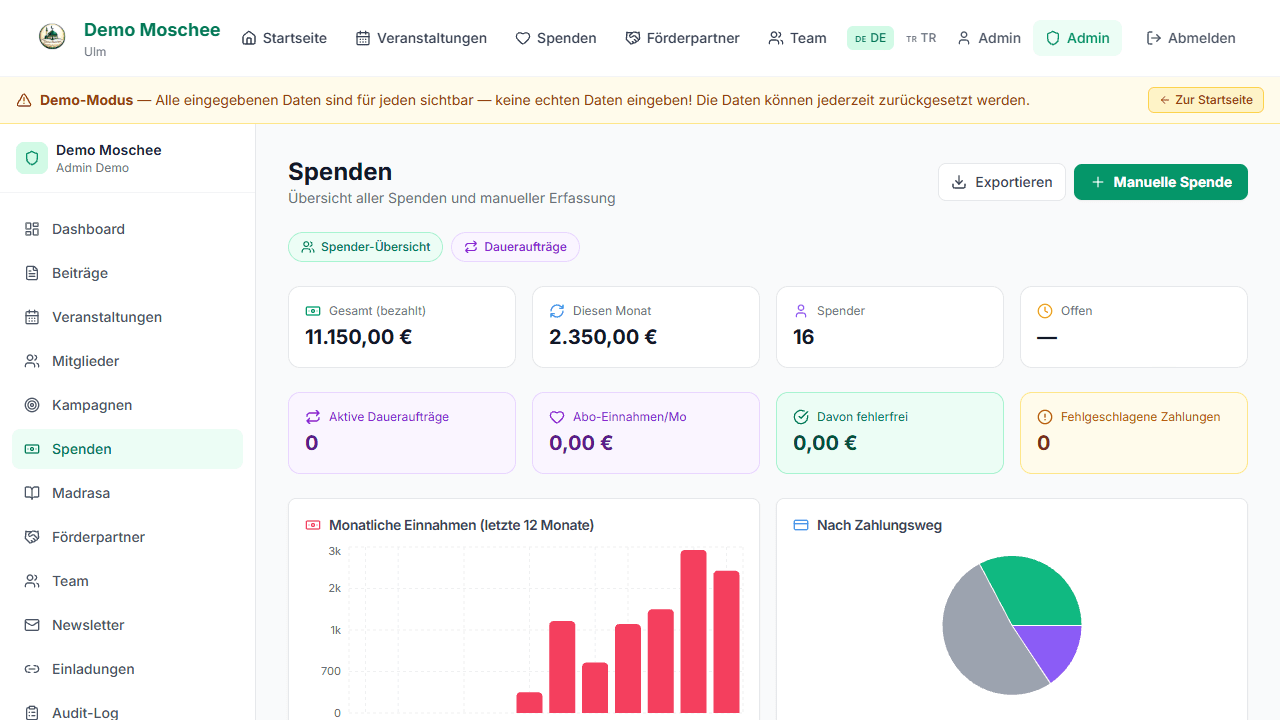Click the Einladungen link icon
The width and height of the screenshot is (1280, 720).
click(32, 669)
